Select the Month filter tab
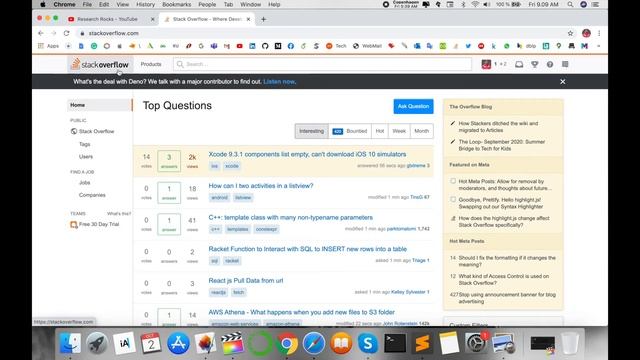 [x=422, y=131]
